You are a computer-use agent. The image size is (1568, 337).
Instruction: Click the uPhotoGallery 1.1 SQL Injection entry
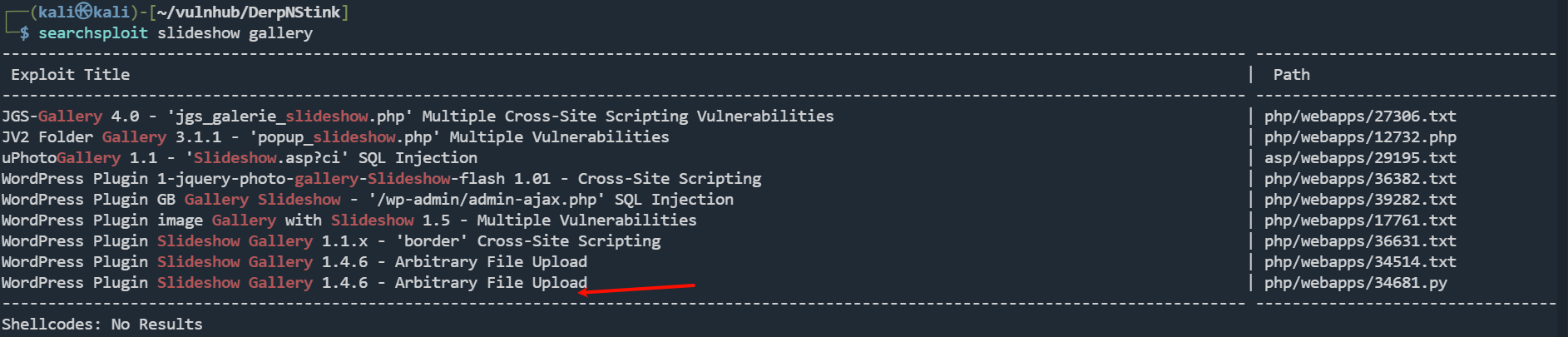click(x=240, y=158)
